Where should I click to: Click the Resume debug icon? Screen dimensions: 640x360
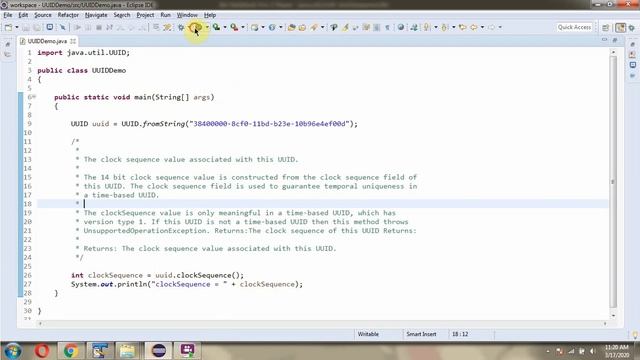coord(77,27)
